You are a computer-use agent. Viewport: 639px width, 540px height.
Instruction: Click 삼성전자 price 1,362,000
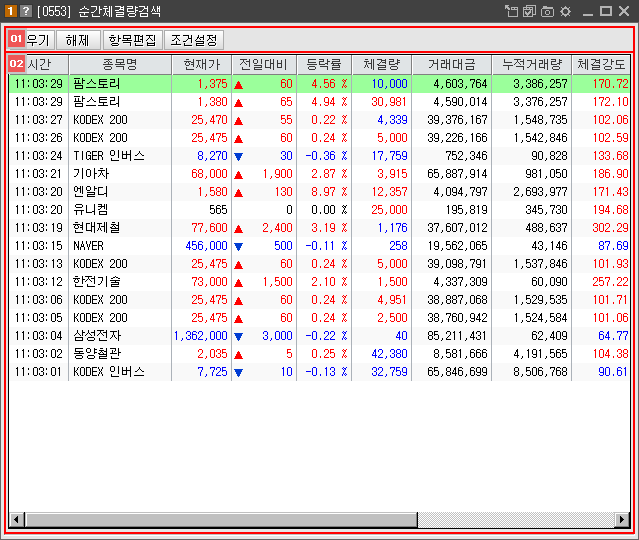point(201,336)
